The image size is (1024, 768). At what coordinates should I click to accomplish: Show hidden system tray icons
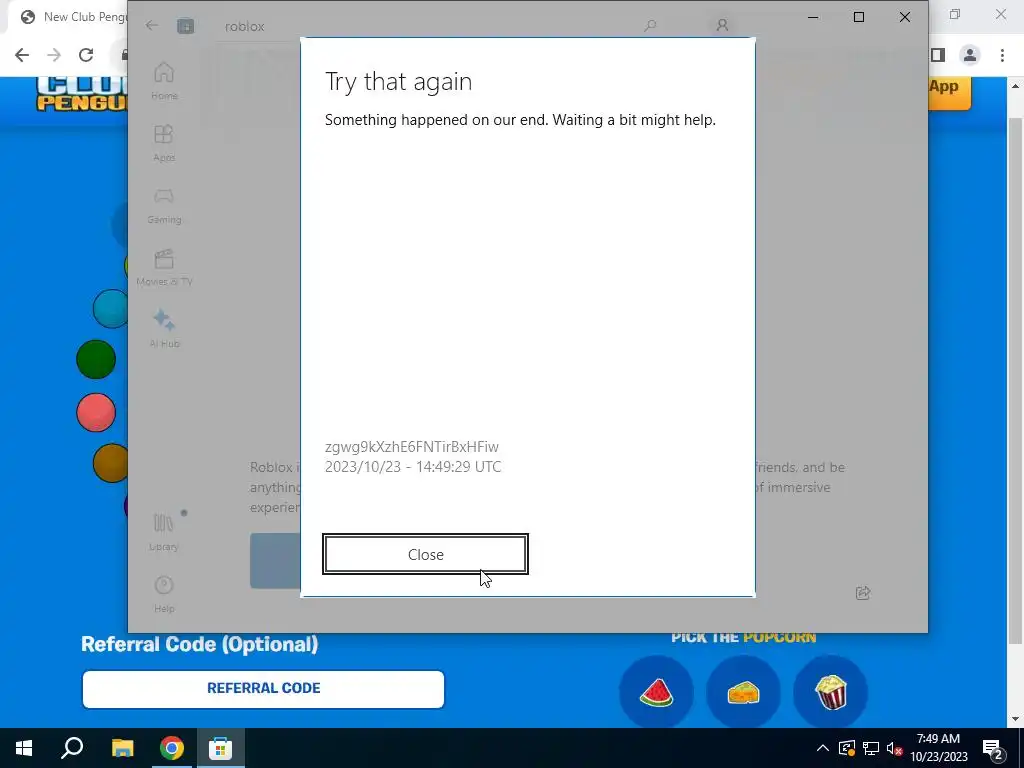tap(822, 748)
